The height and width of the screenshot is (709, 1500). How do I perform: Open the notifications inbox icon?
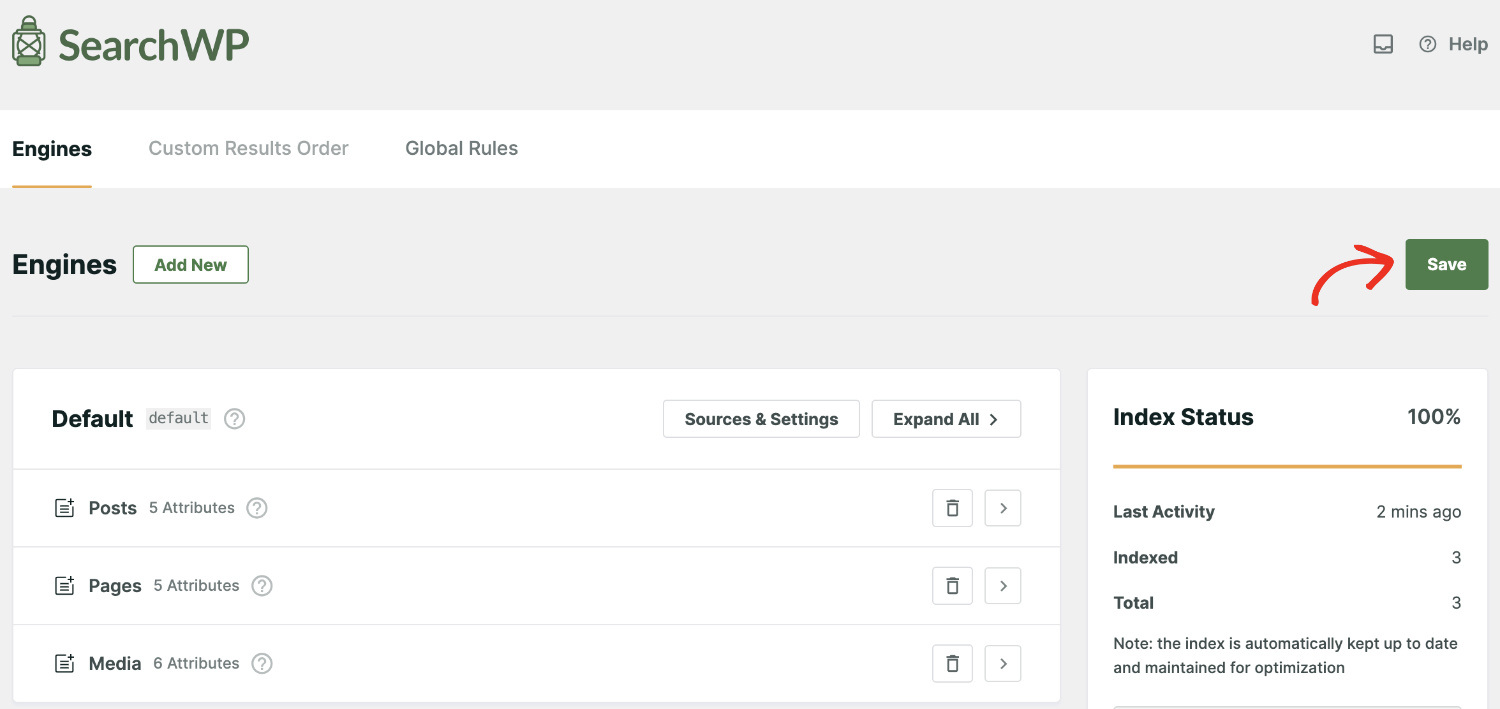pyautogui.click(x=1382, y=44)
